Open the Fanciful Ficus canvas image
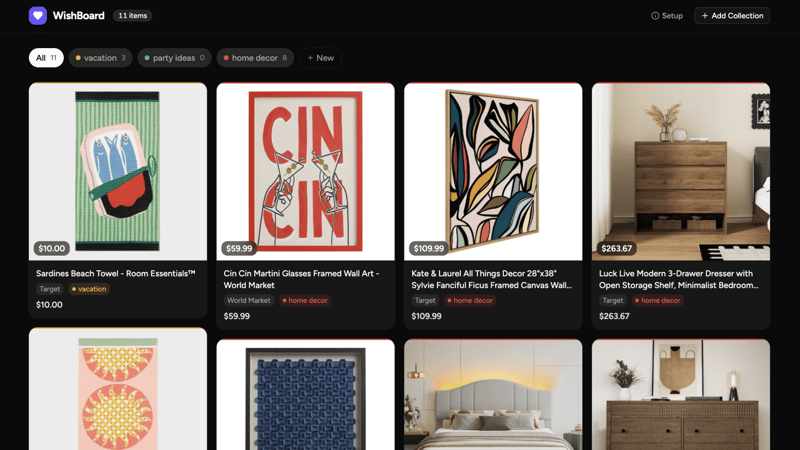This screenshot has width=800, height=450. click(493, 171)
